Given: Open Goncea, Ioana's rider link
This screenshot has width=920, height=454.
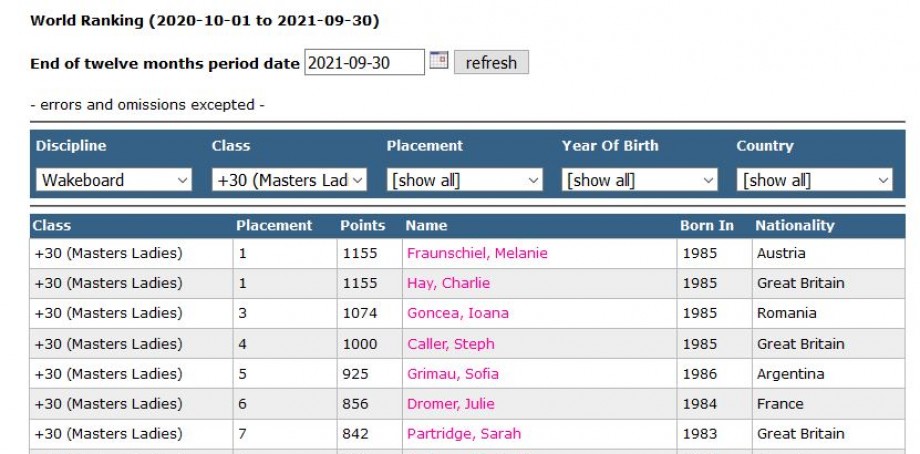Looking at the screenshot, I should coord(453,313).
